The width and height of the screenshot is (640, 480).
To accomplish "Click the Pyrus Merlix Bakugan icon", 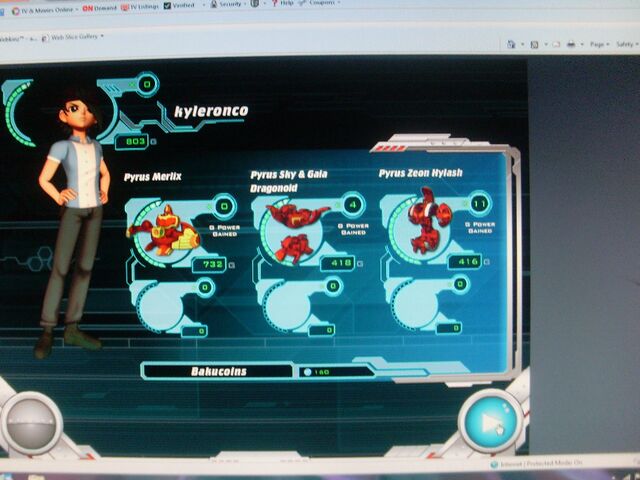I will (162, 232).
